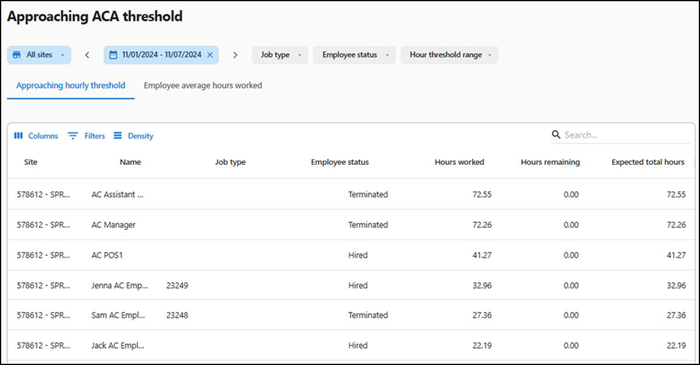This screenshot has width=700, height=365.
Task: Open the Hour threshold range dropdown
Action: pyautogui.click(x=450, y=55)
